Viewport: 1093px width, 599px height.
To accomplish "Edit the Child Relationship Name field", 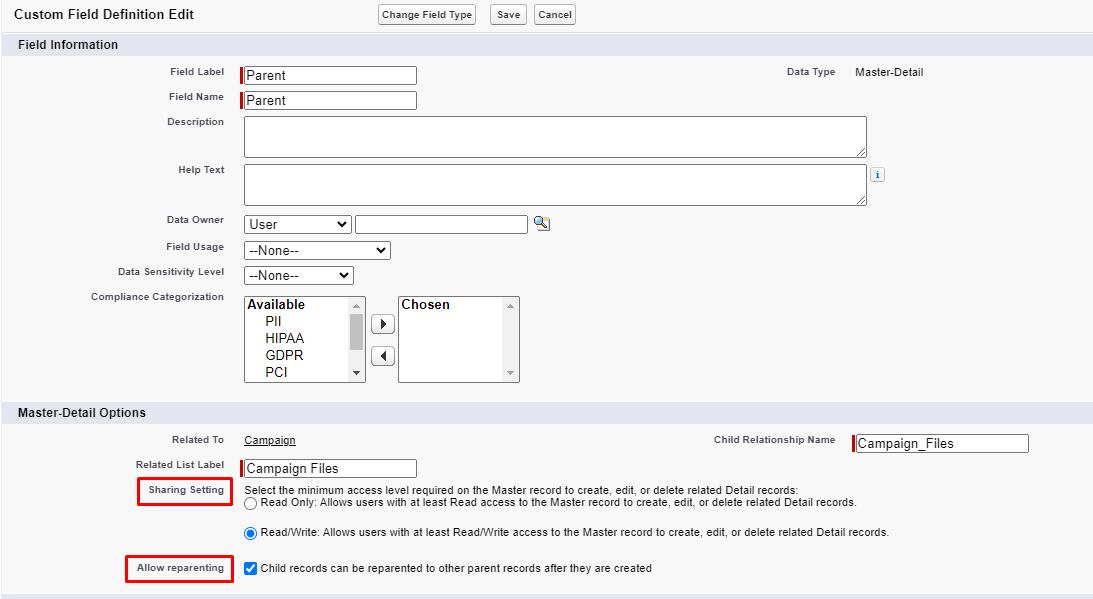I will pyautogui.click(x=942, y=443).
